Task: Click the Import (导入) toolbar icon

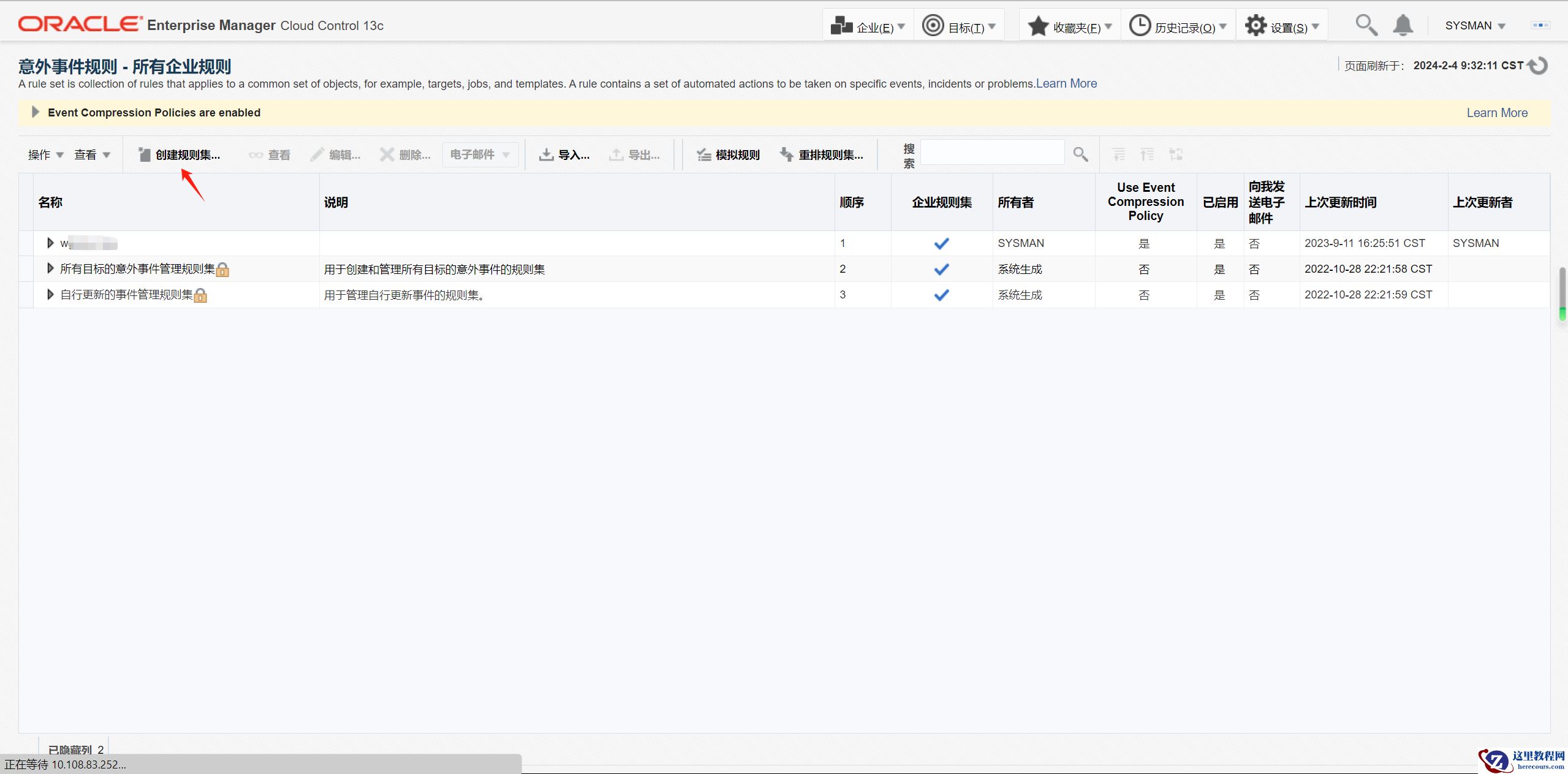Action: [x=546, y=154]
